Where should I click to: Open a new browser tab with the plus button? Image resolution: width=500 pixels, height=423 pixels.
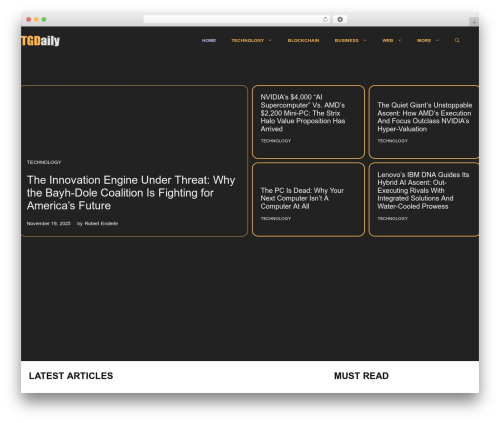[474, 22]
